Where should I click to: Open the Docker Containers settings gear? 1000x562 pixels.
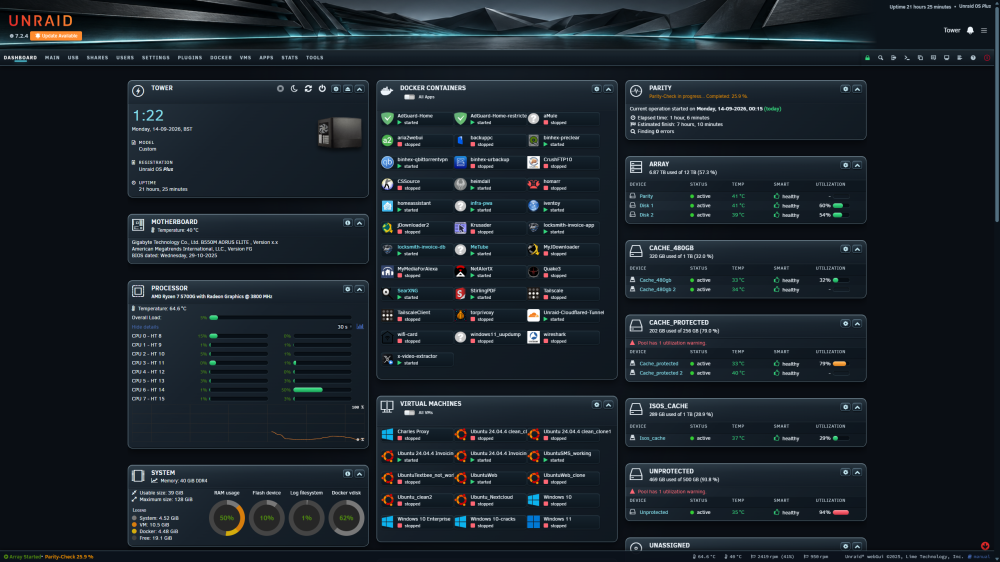[596, 89]
